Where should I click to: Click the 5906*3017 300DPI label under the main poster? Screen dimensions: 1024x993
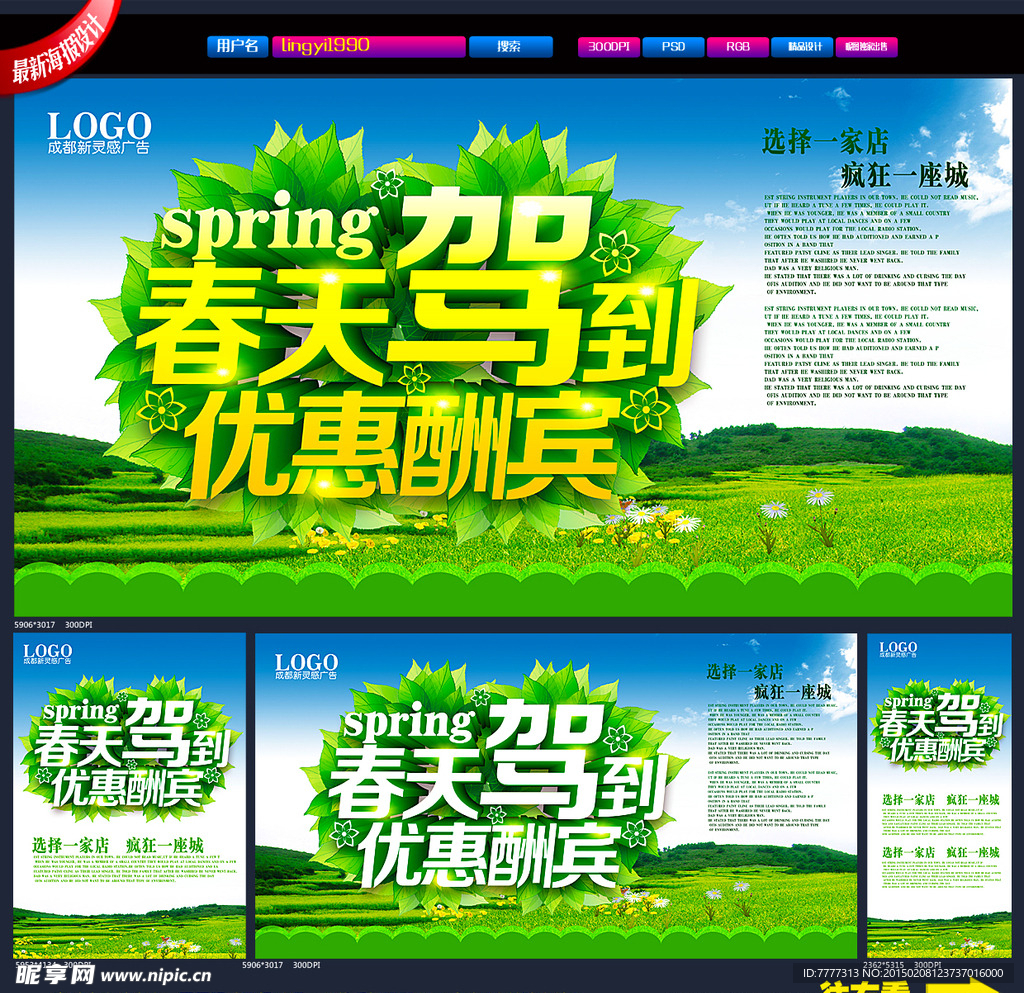tap(54, 625)
